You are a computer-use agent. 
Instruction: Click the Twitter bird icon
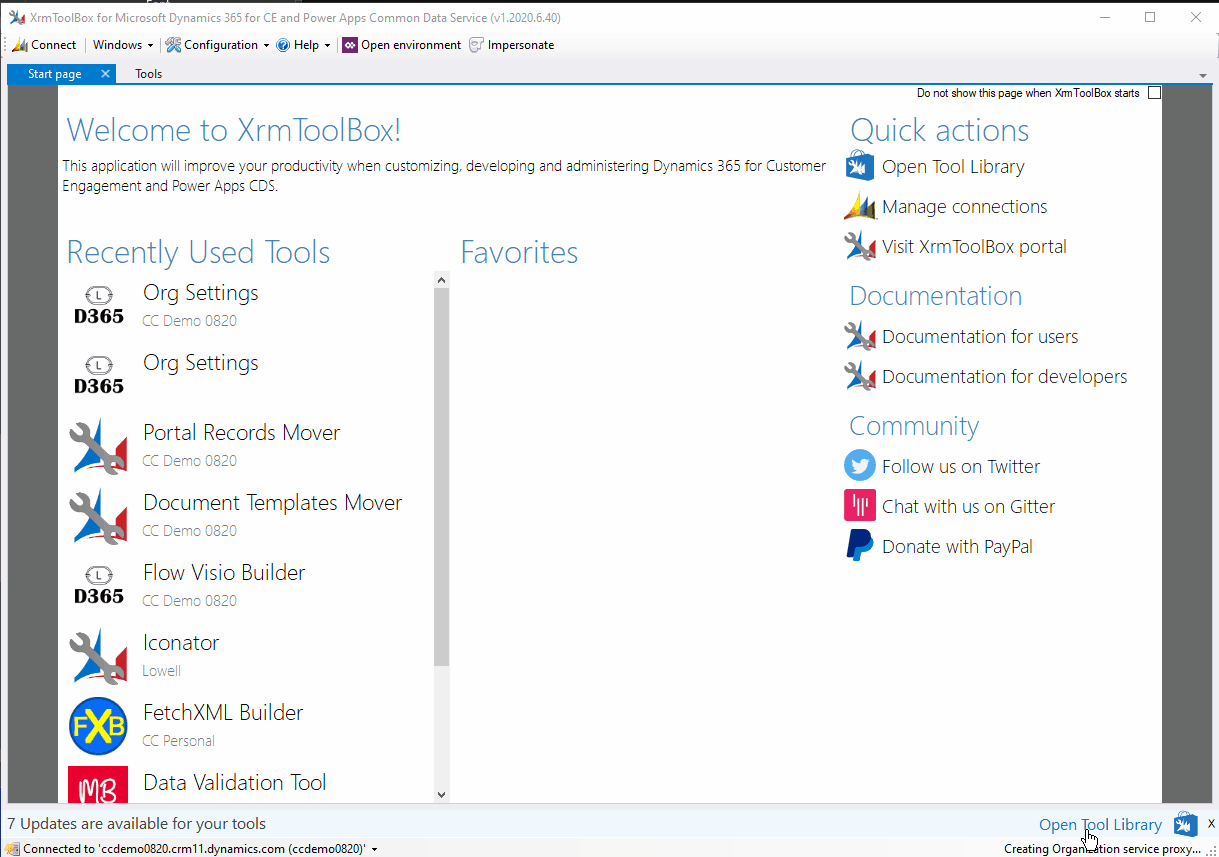click(859, 466)
